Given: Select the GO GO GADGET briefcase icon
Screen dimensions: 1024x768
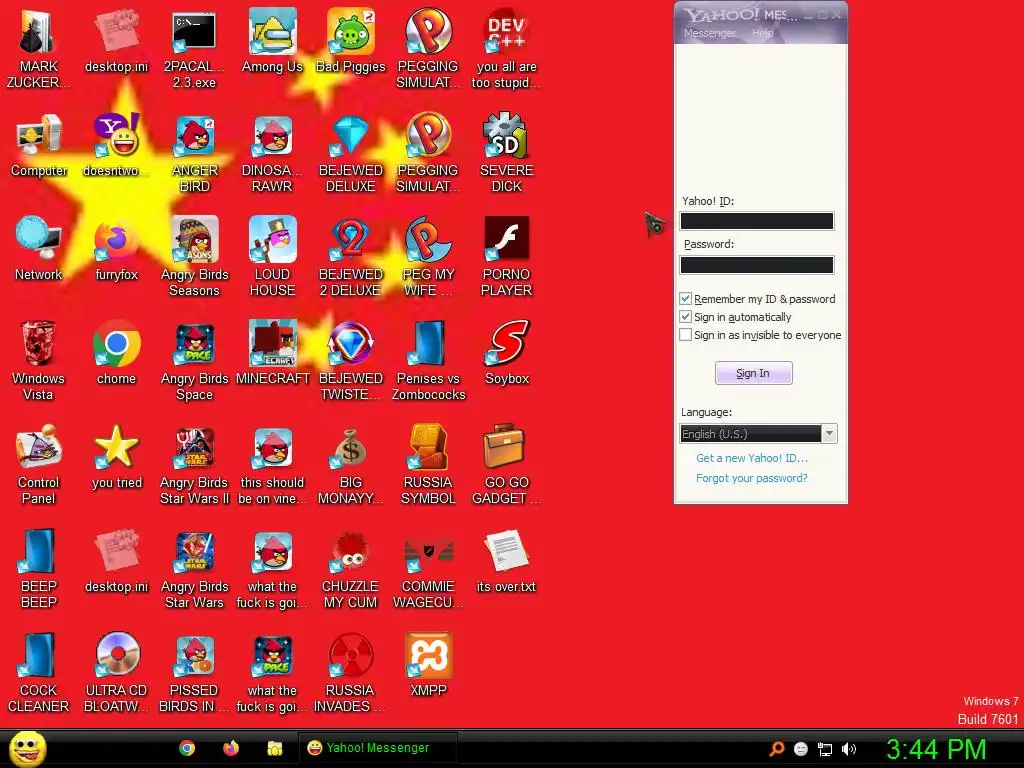Looking at the screenshot, I should tap(507, 465).
